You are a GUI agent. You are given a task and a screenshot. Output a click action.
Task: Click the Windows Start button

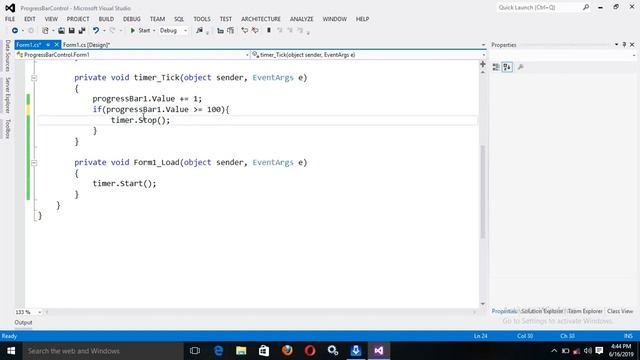(x=11, y=351)
